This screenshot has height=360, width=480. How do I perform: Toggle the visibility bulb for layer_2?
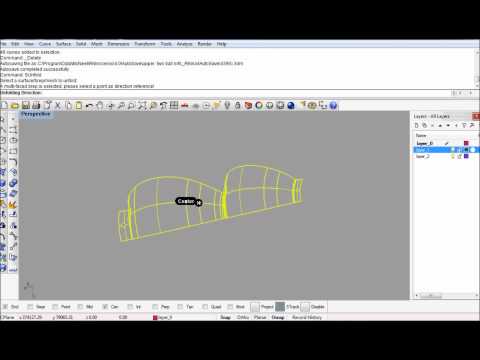coord(453,156)
